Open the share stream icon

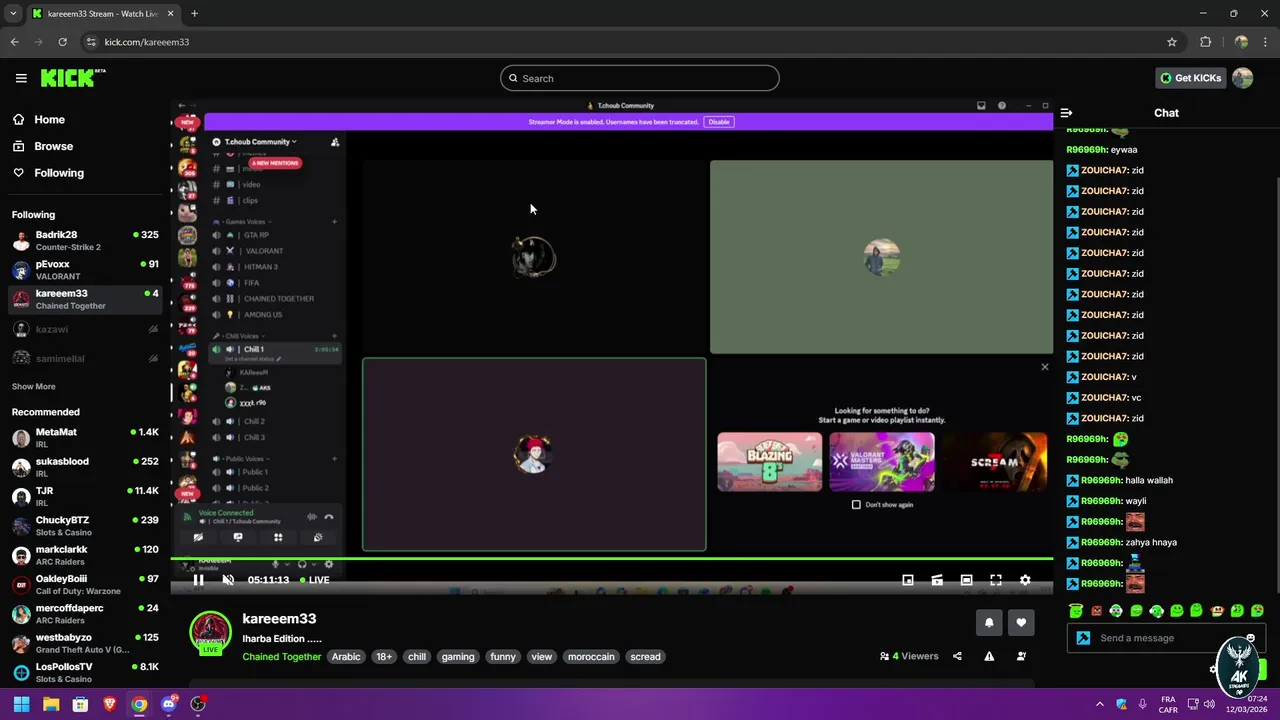[x=957, y=656]
